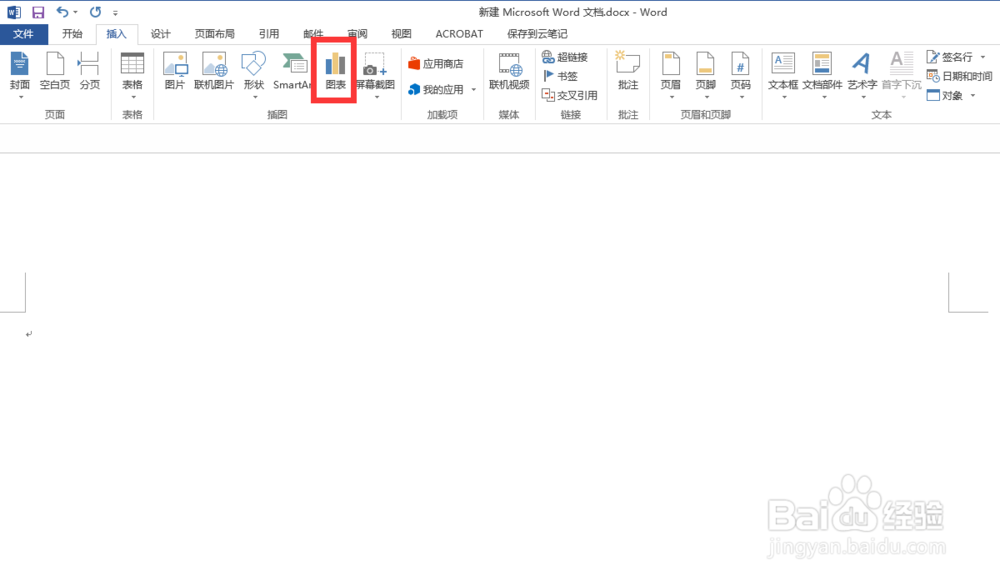Screen dimensions: 1000x581
Task: Click the Save icon in quick access toolbar
Action: pos(36,12)
